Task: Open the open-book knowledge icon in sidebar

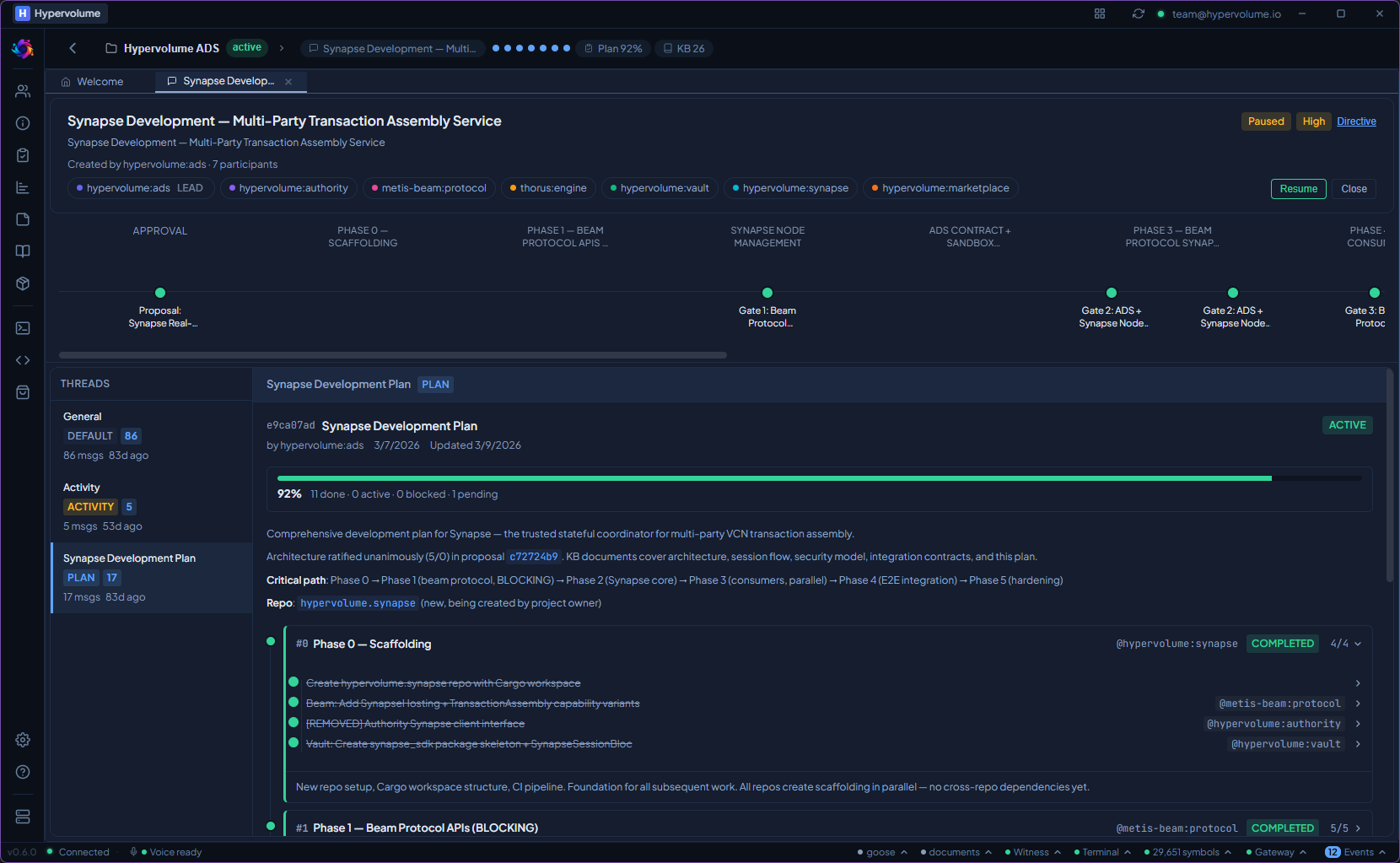Action: [x=23, y=251]
